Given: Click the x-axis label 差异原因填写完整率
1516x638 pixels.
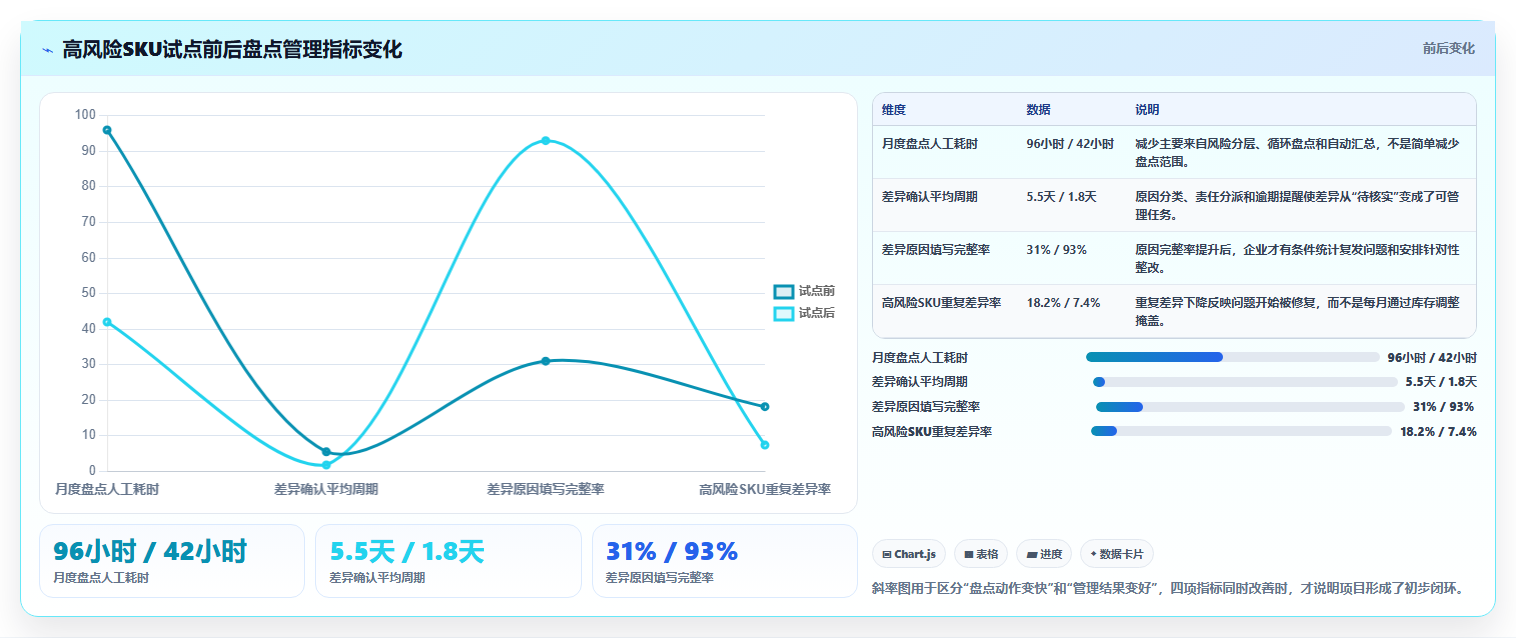Looking at the screenshot, I should point(546,490).
